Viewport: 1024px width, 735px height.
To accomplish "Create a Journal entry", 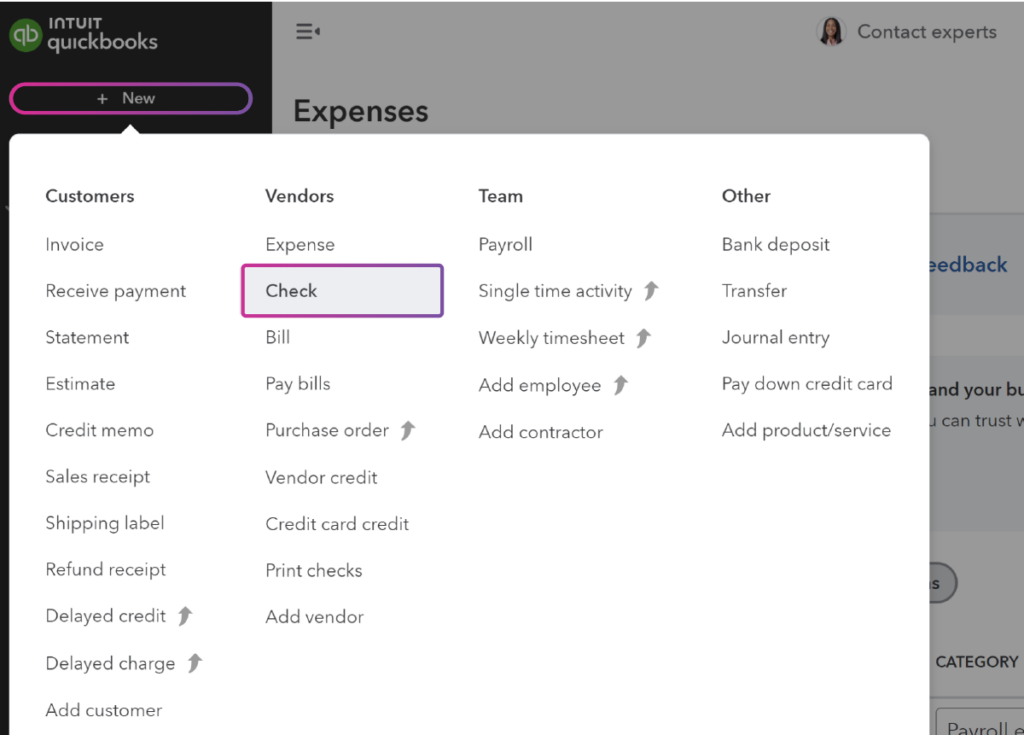I will coord(775,337).
